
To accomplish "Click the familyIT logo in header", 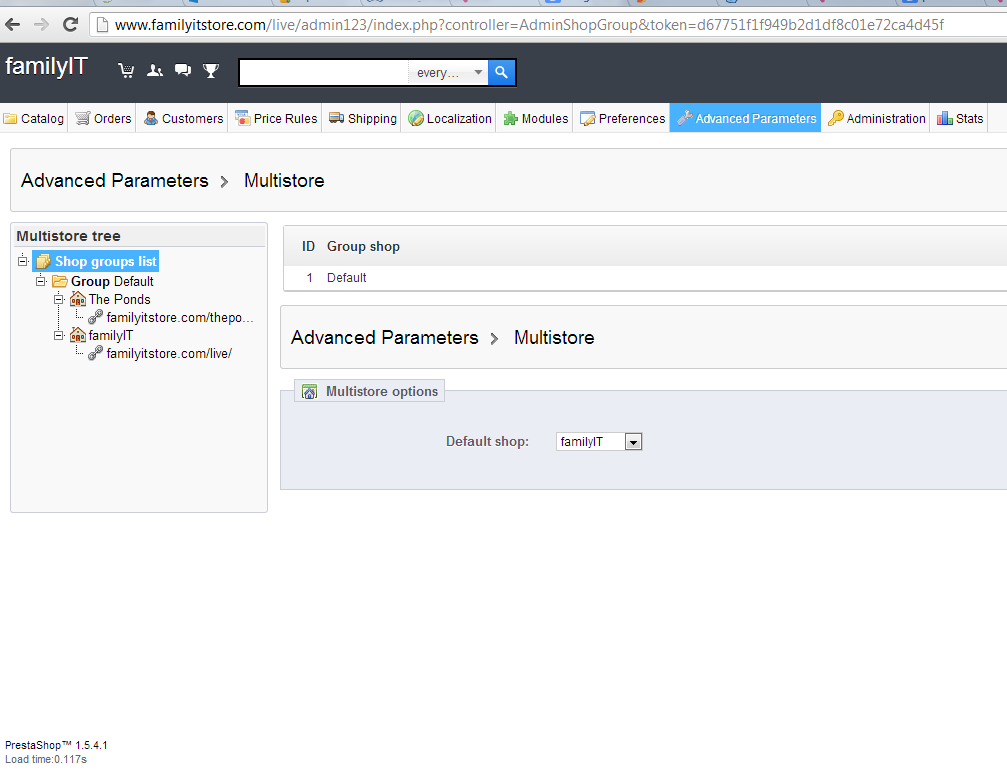I will [x=46, y=66].
